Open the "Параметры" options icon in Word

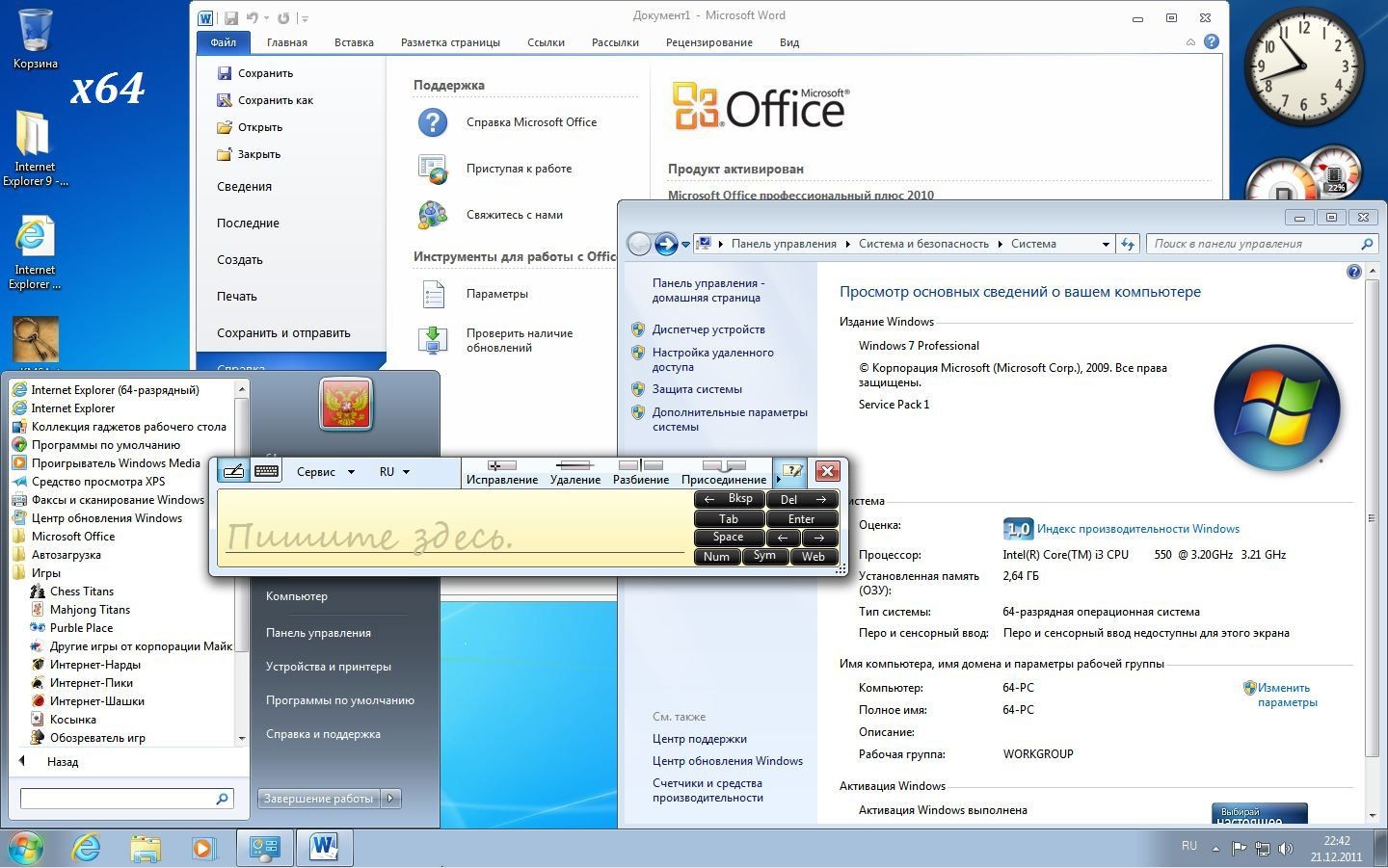pos(433,294)
